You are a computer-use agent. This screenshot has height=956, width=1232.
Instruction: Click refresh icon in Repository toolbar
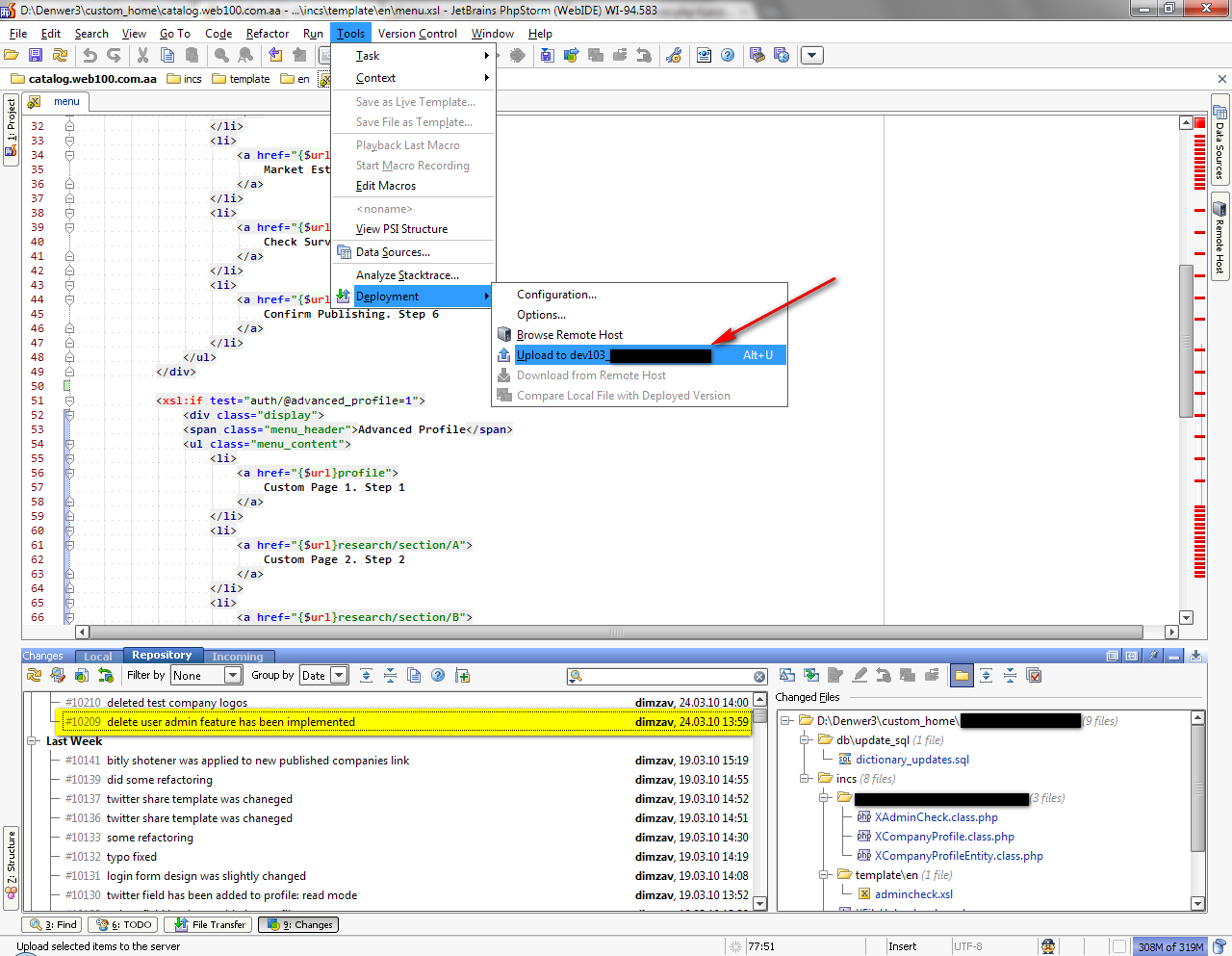pos(34,676)
